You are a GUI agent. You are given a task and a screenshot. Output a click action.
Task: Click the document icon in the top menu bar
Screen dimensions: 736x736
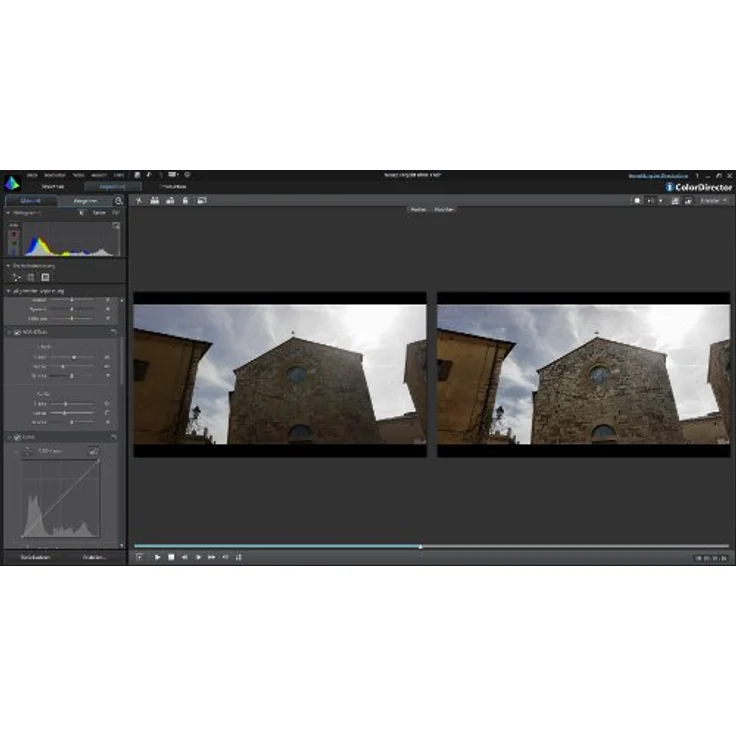pos(137,175)
